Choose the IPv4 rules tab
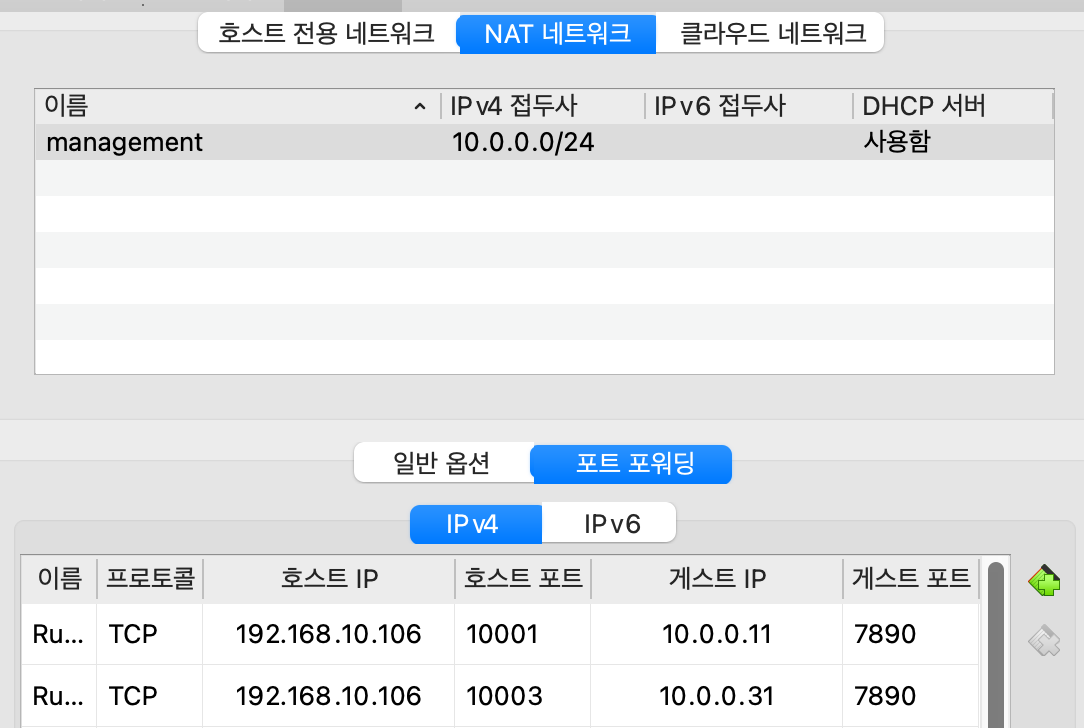The height and width of the screenshot is (728, 1084). coord(476,523)
